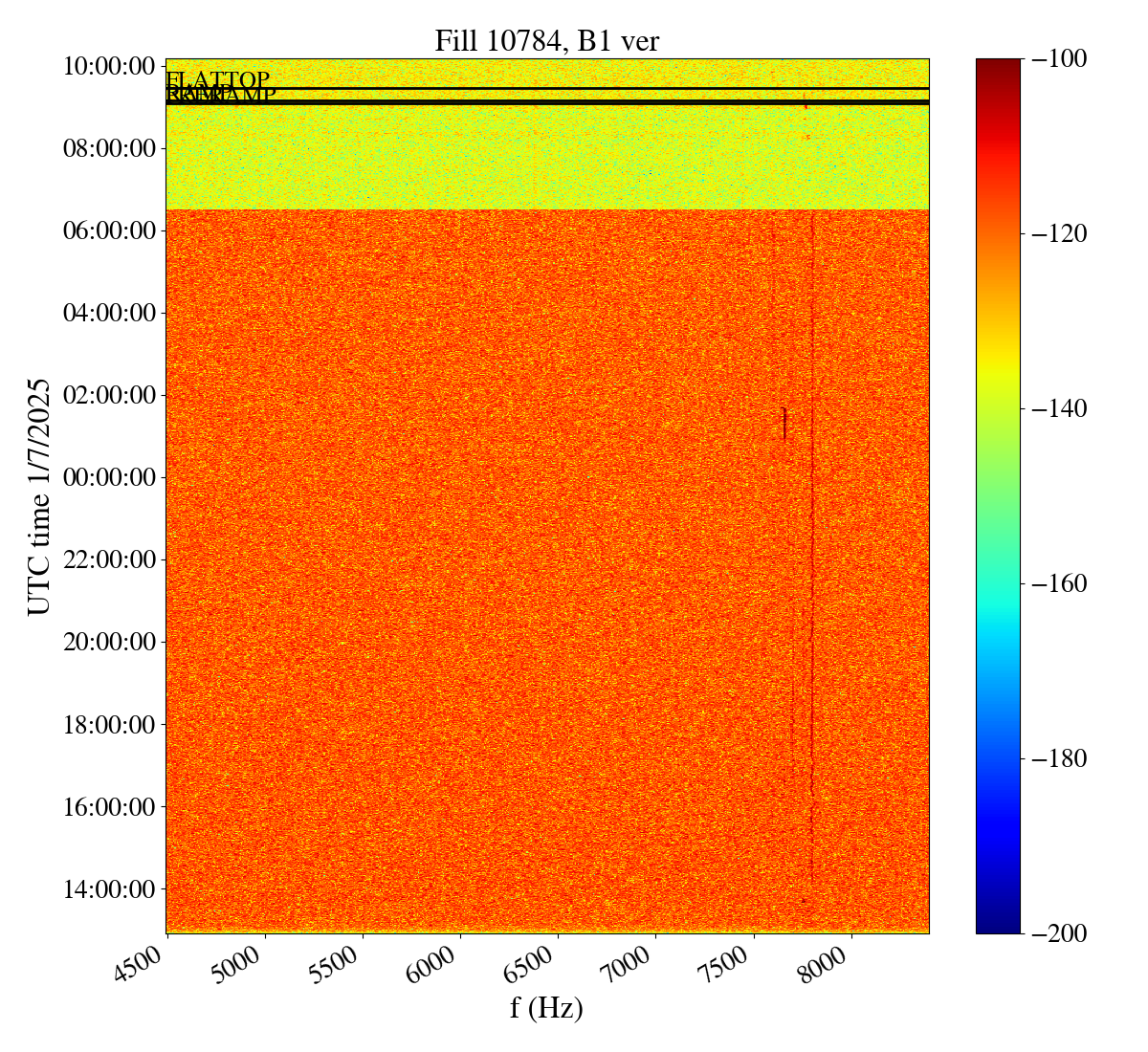Click the y-axis label "UTC time 1/7/2025"
Screen dimensions: 1148x1052
point(38,496)
